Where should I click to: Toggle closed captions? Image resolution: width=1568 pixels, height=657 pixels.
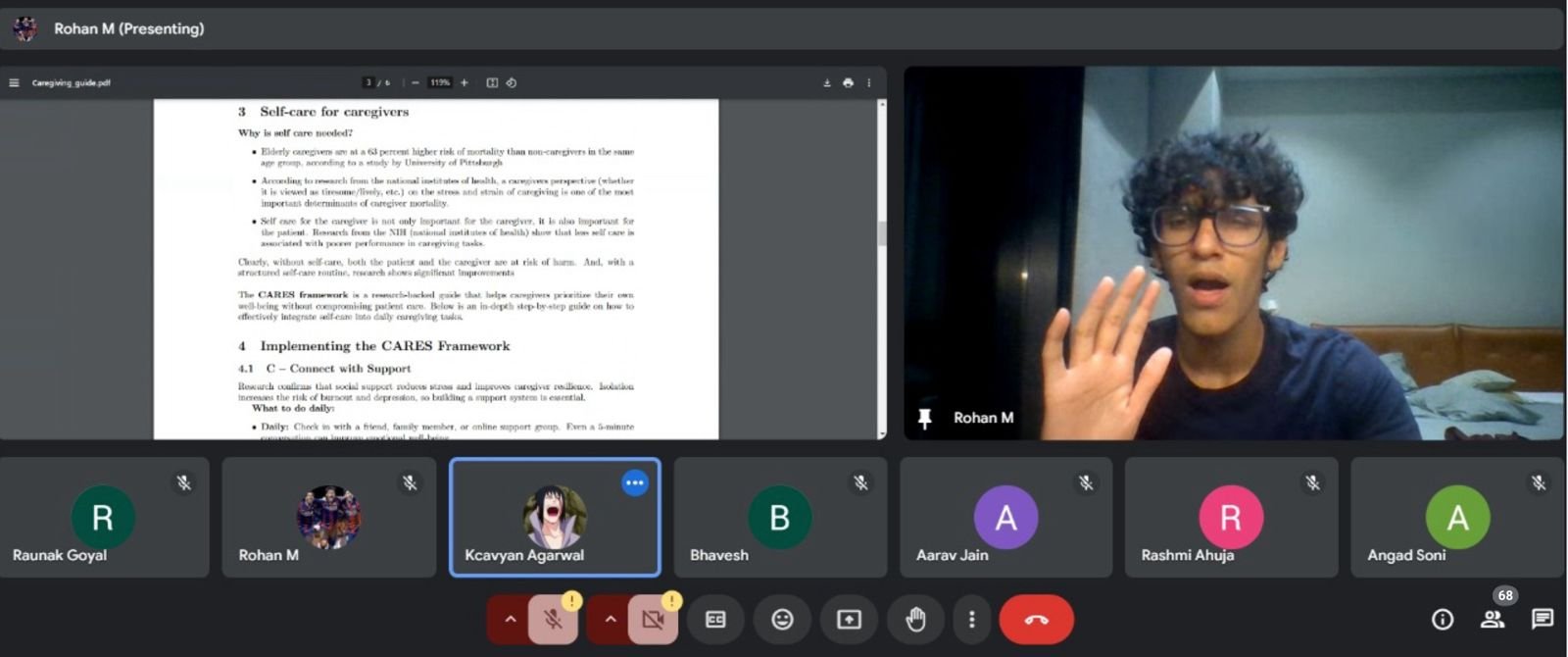tap(715, 620)
